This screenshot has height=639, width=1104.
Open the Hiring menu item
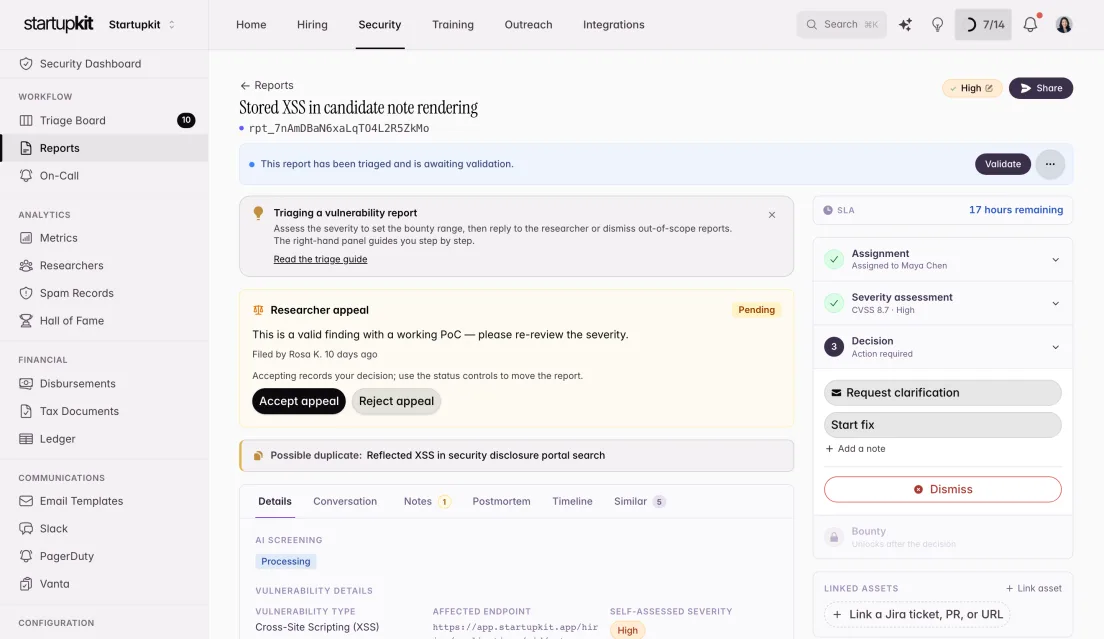tap(312, 25)
